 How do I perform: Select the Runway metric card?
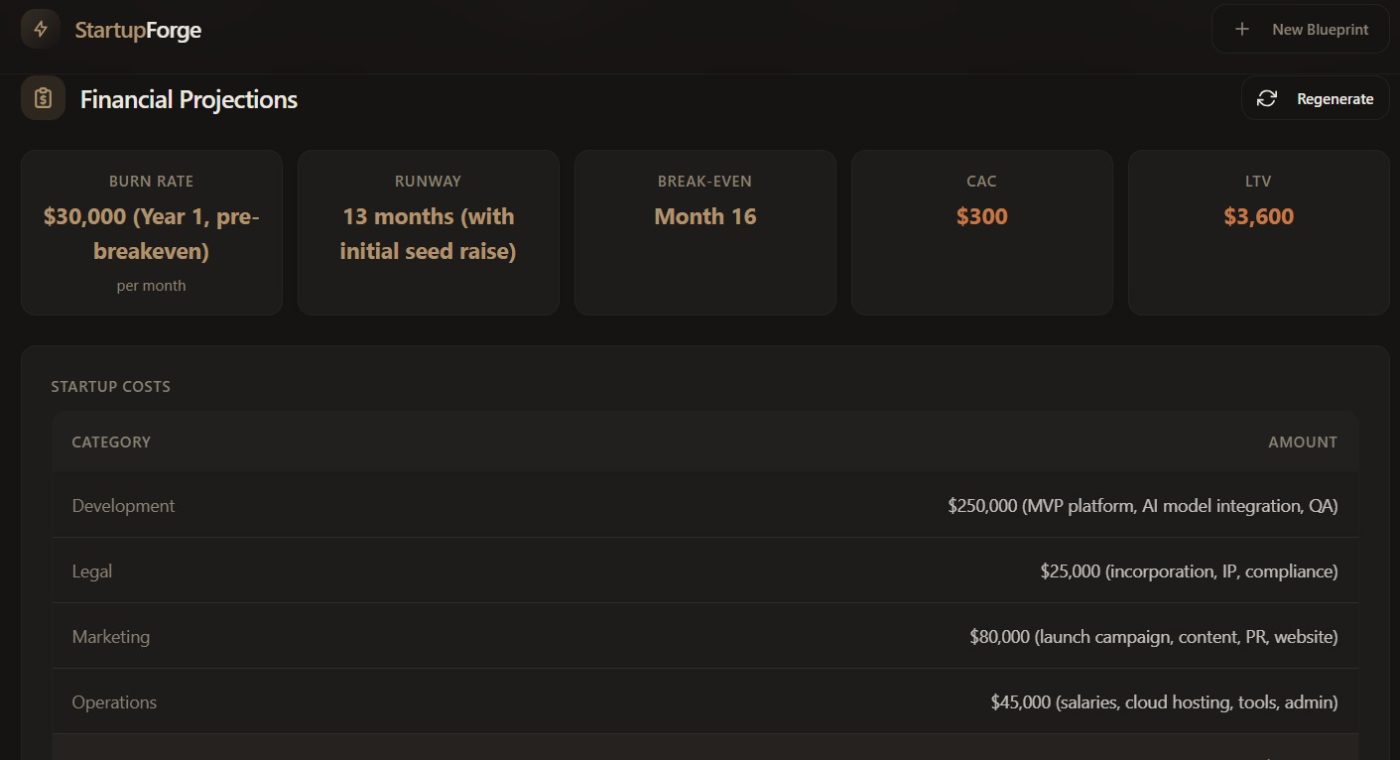[428, 232]
